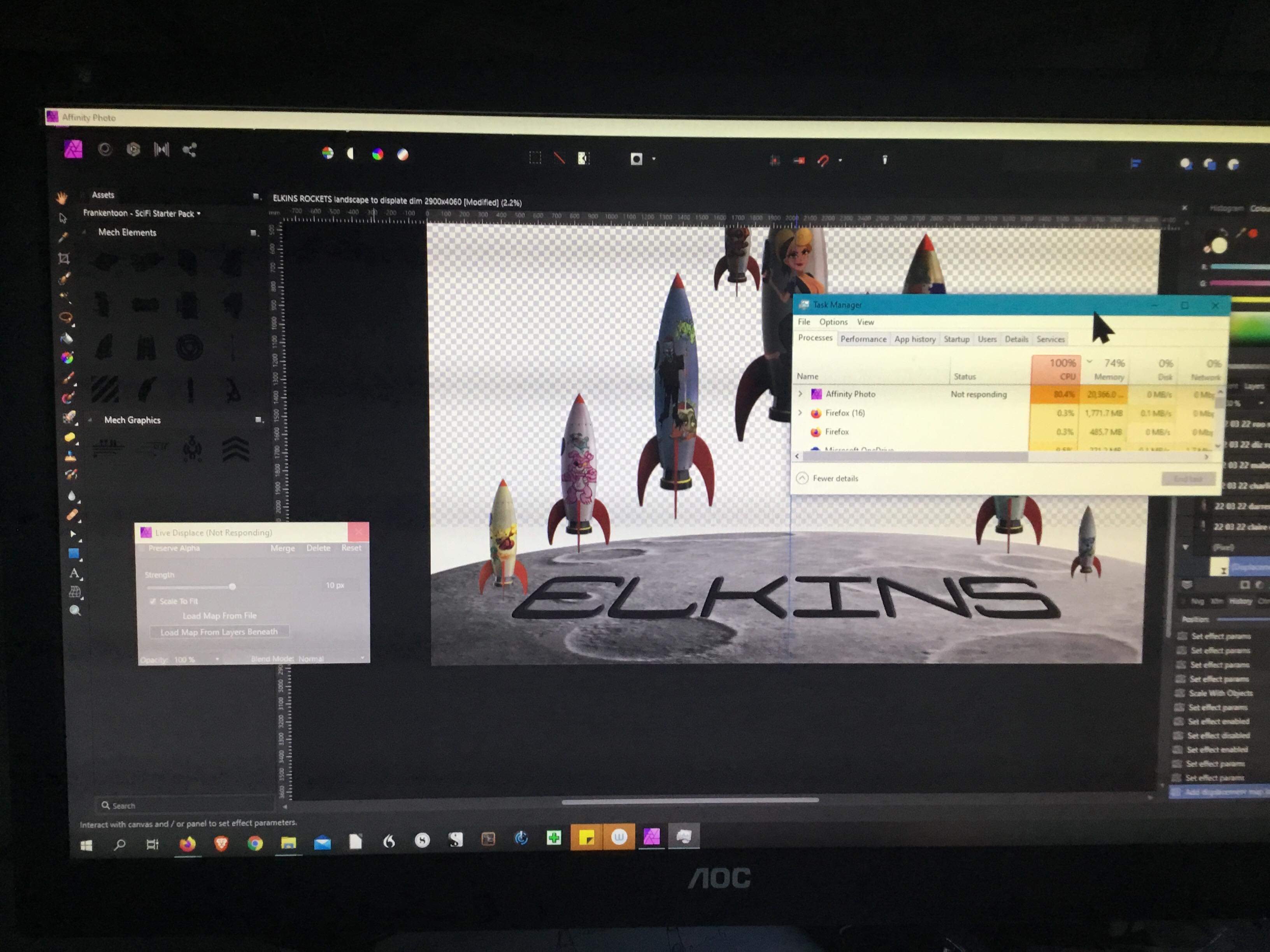Switch to the Export Persona icon

click(x=189, y=150)
